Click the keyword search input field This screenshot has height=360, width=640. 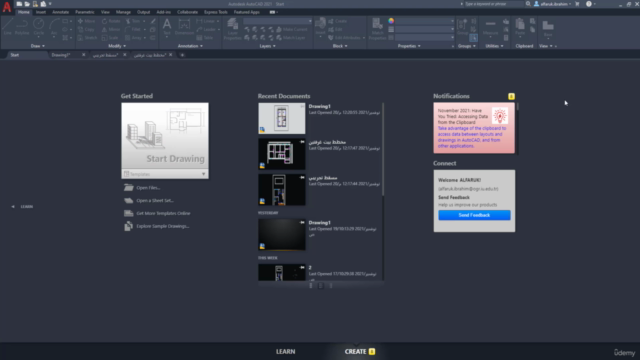pyautogui.click(x=493, y=4)
